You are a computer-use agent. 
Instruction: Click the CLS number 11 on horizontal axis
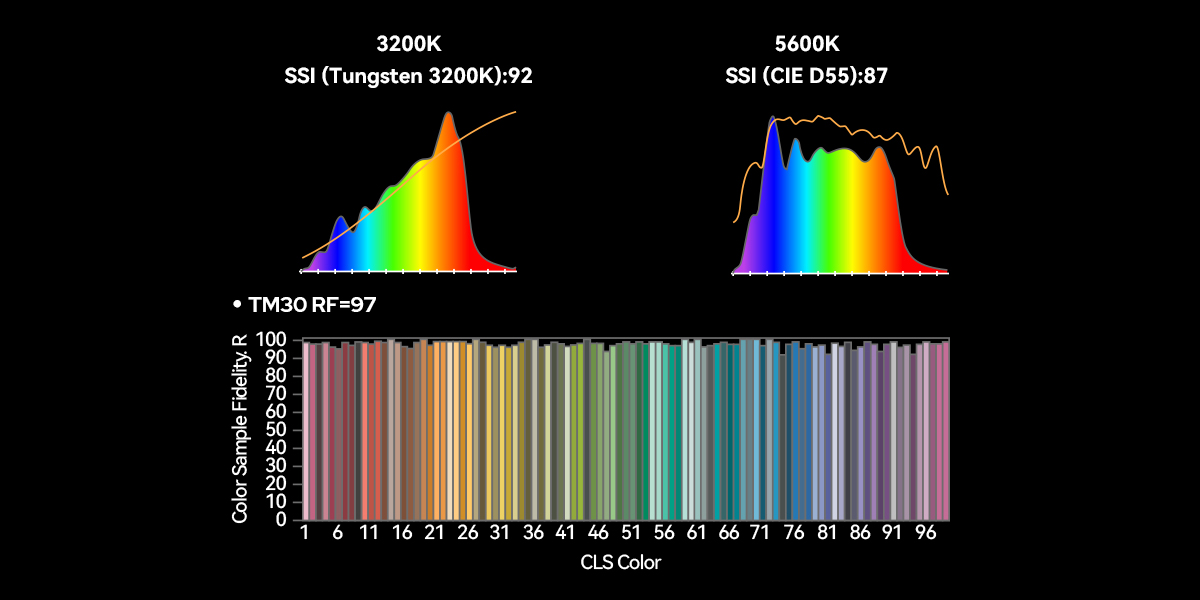pos(369,534)
